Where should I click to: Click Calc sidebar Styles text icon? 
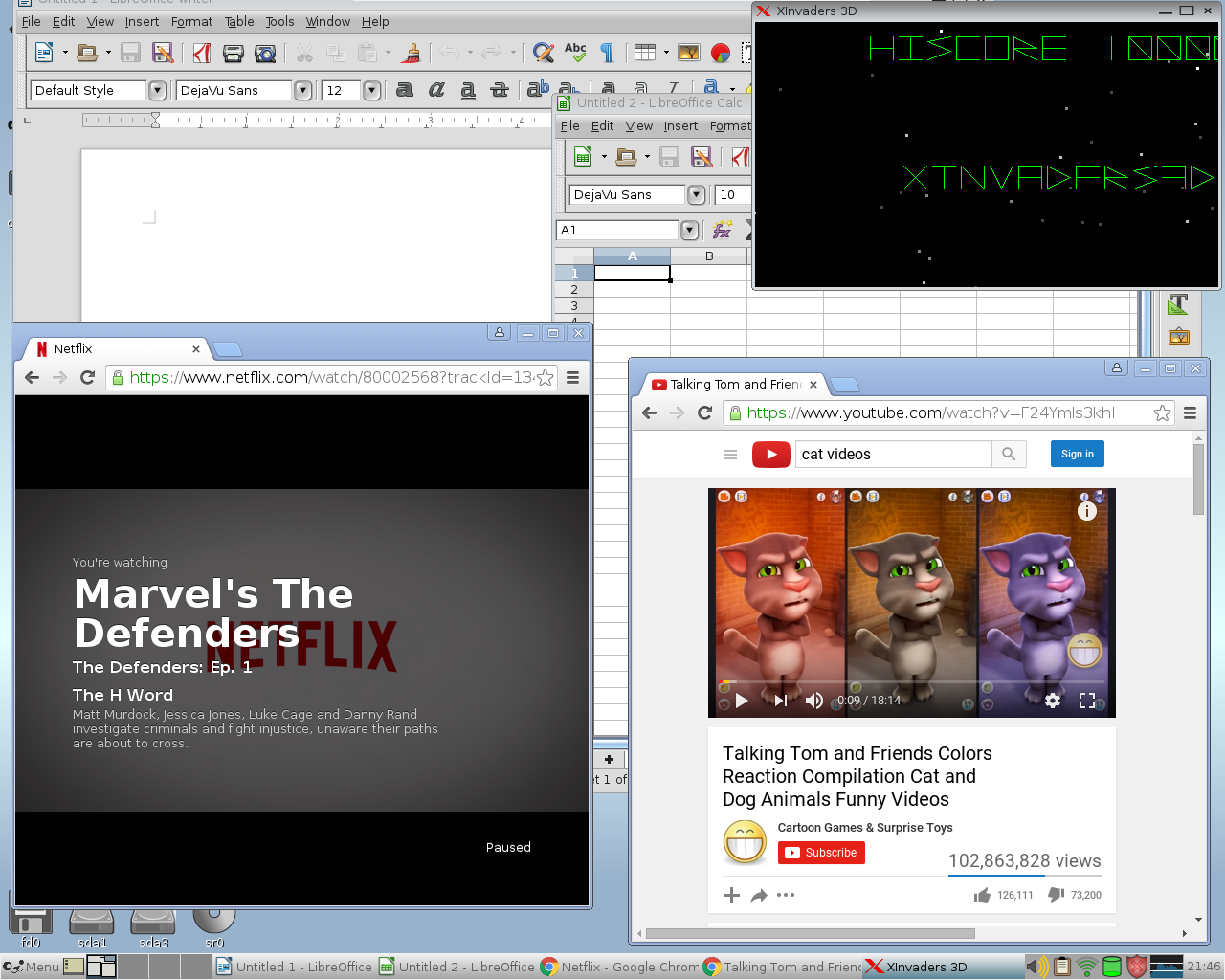[1178, 304]
